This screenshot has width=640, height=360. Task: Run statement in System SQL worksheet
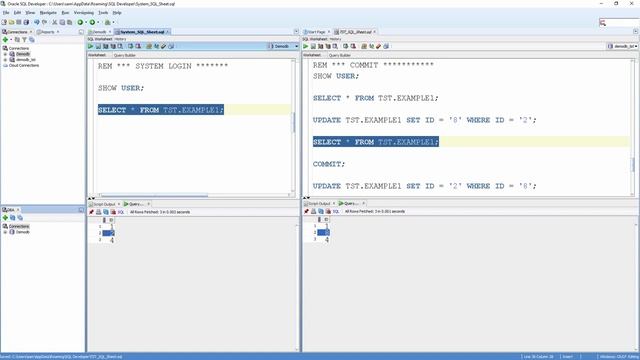click(x=91, y=46)
